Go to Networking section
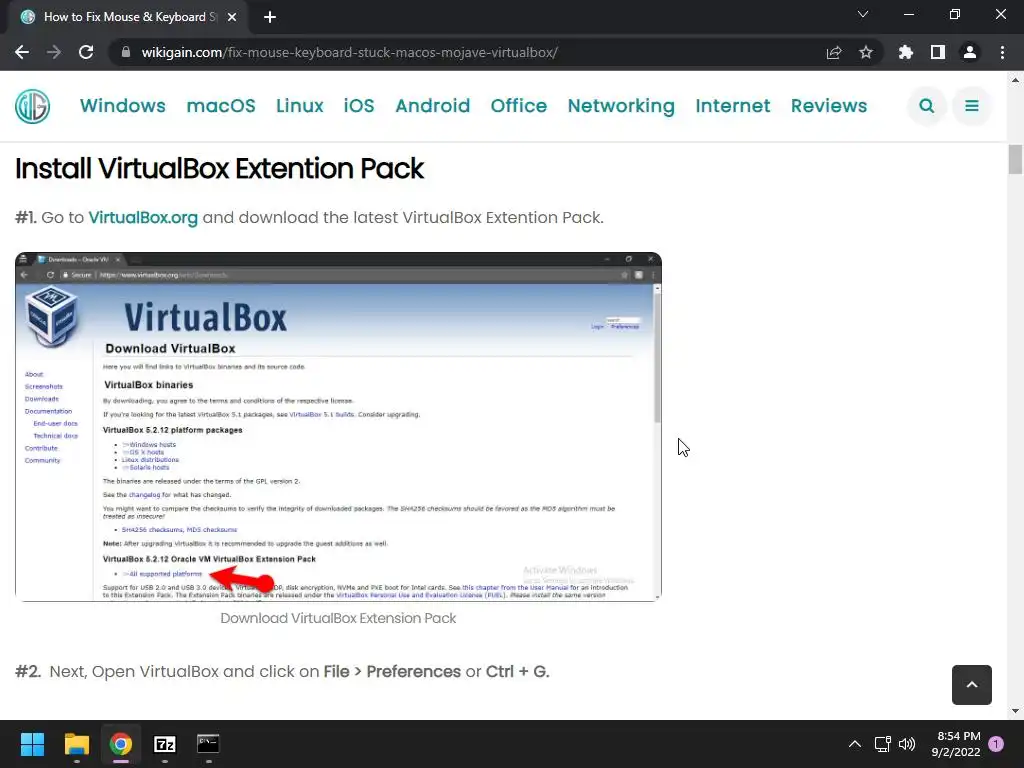 pyautogui.click(x=621, y=106)
